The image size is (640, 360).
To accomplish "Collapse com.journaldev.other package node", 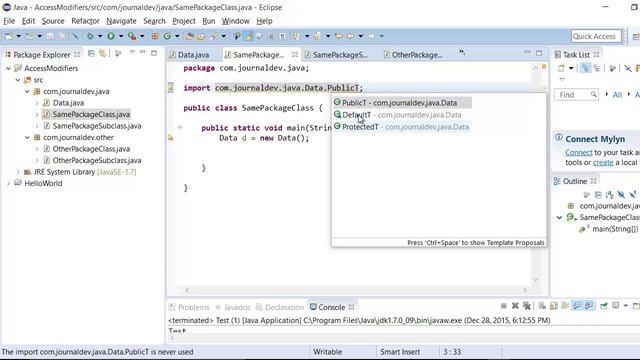I will click(27, 138).
